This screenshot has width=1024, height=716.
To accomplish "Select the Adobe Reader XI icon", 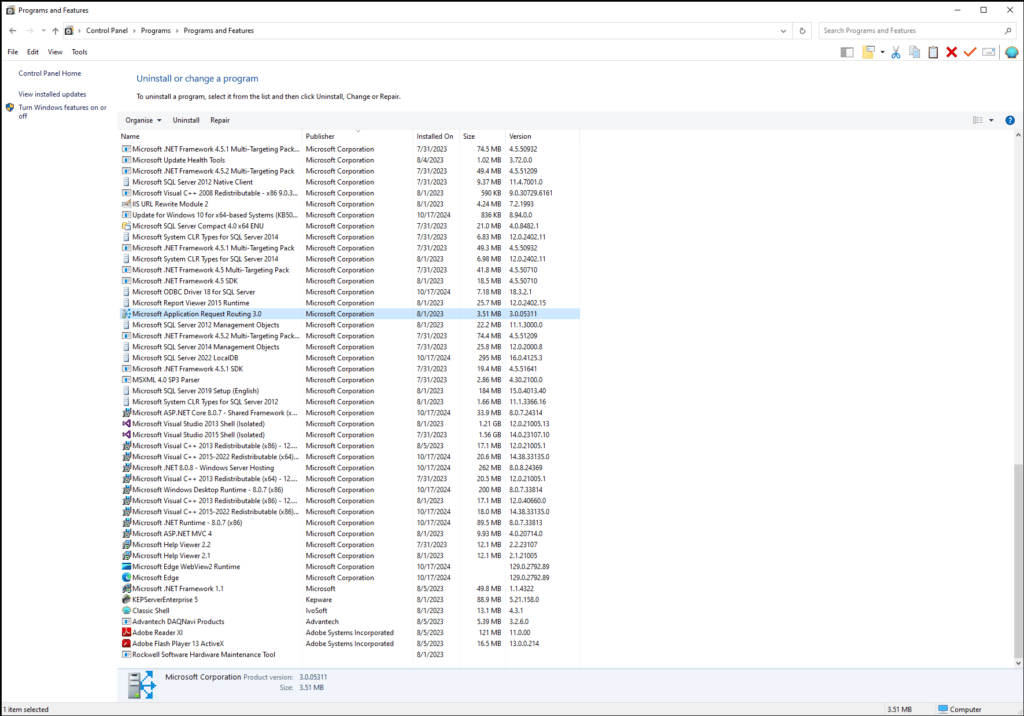I will click(x=127, y=632).
